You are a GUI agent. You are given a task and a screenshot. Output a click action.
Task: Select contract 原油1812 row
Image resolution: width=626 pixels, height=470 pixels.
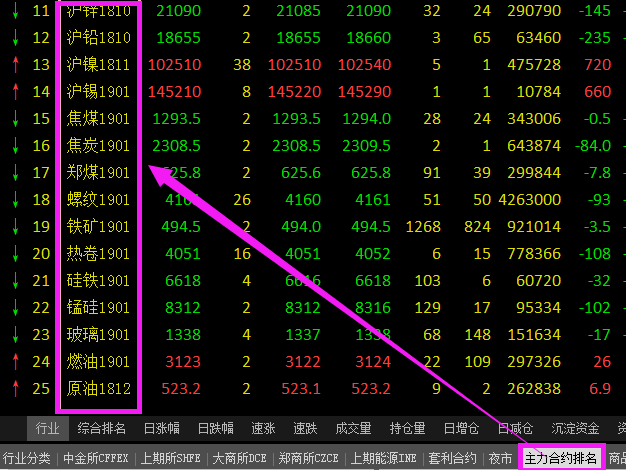99,389
